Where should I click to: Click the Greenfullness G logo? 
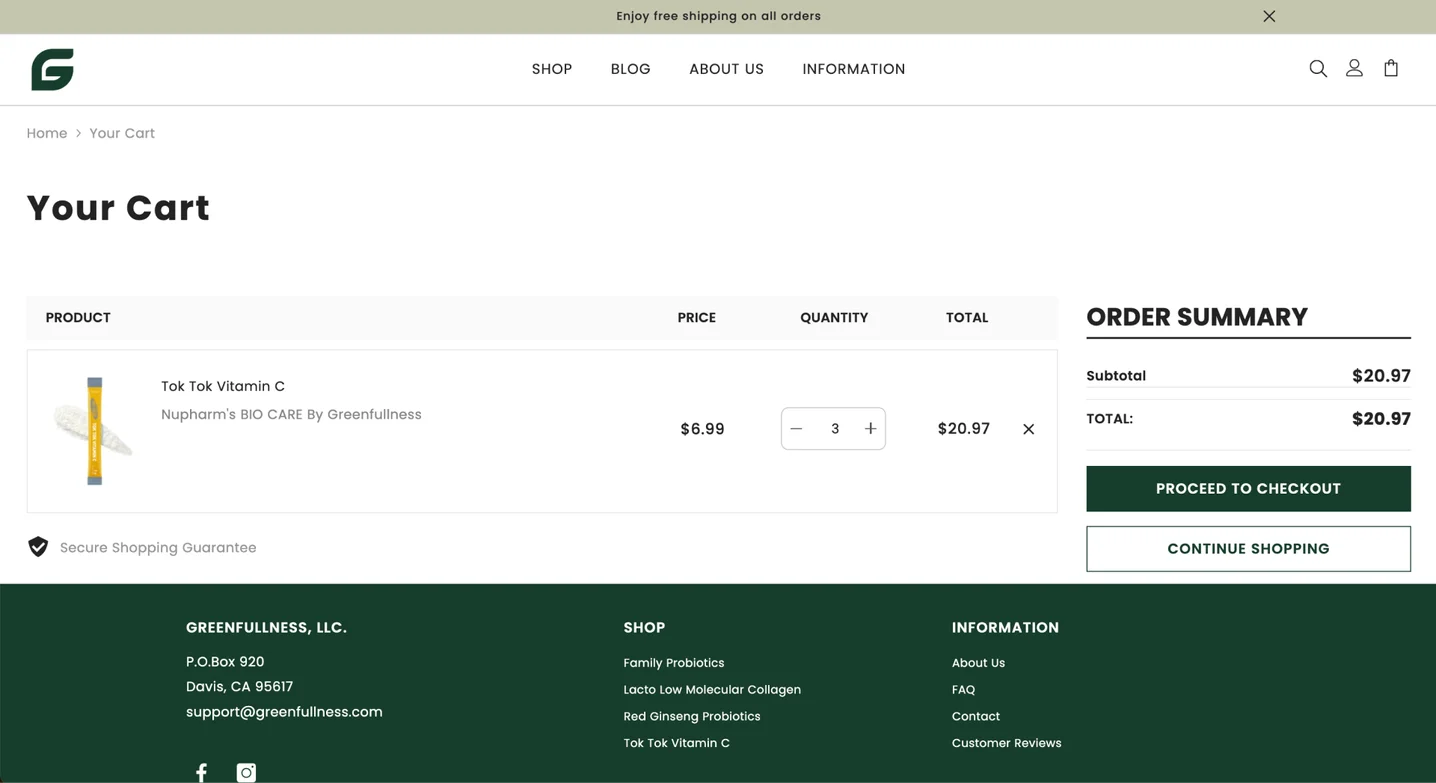click(x=52, y=69)
